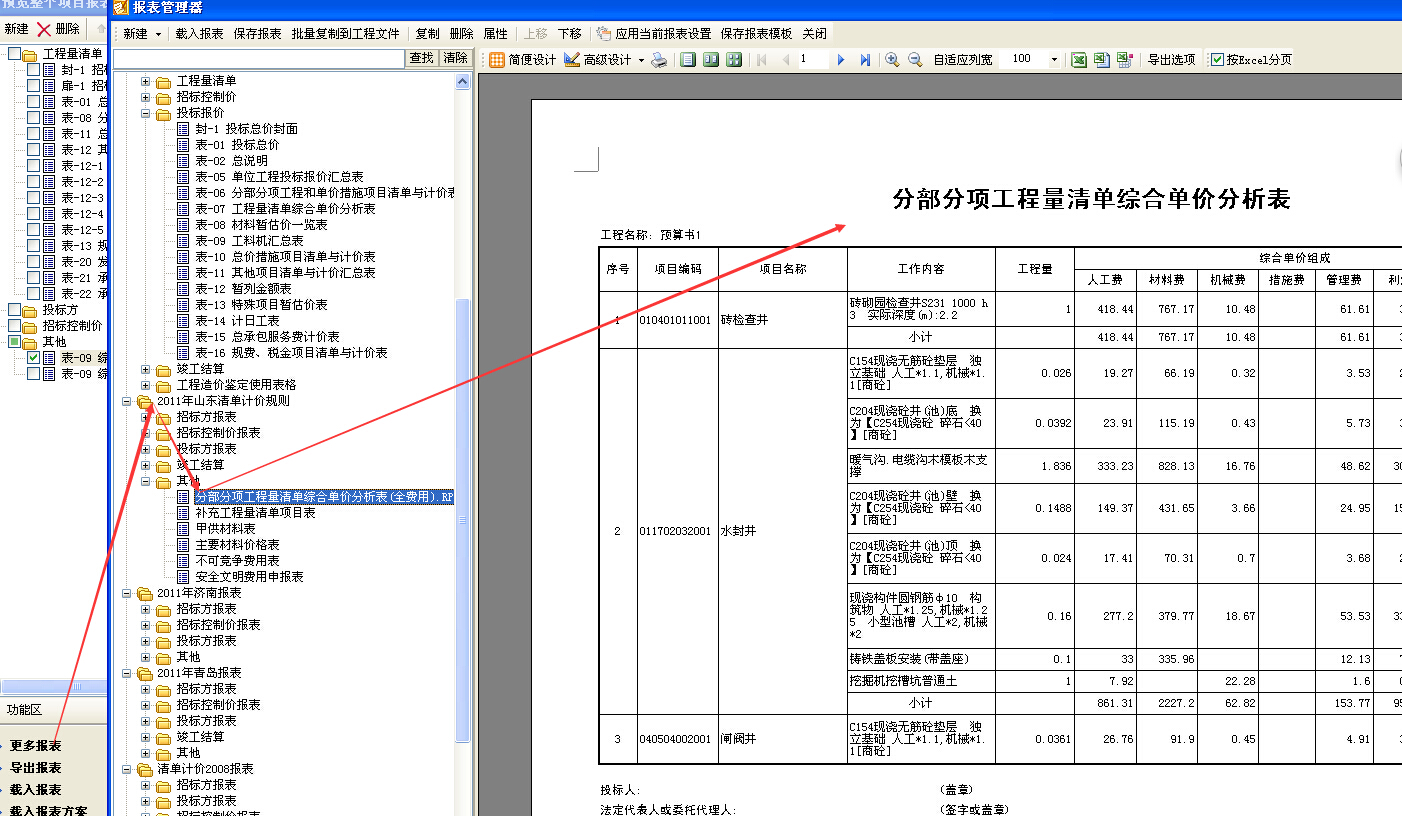The height and width of the screenshot is (816, 1402).
Task: Open the 新建 dropdown arrow in 报表管理器
Action: (158, 34)
